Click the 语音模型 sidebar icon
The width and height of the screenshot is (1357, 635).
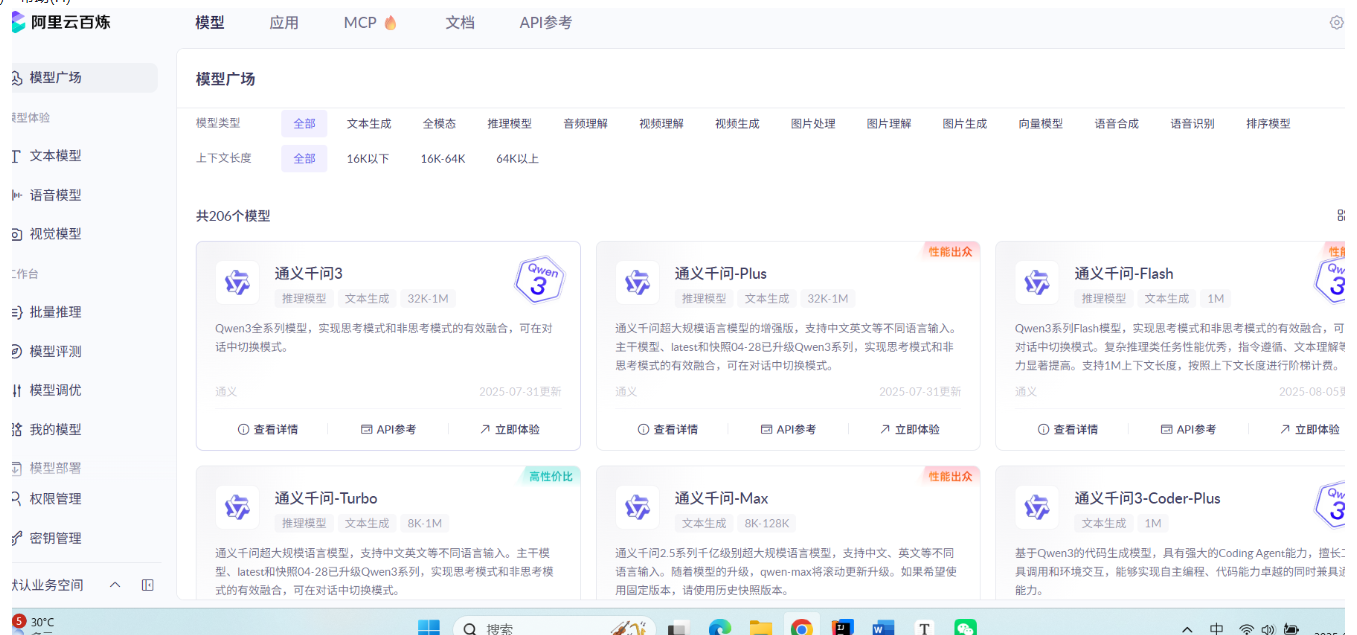[16, 195]
